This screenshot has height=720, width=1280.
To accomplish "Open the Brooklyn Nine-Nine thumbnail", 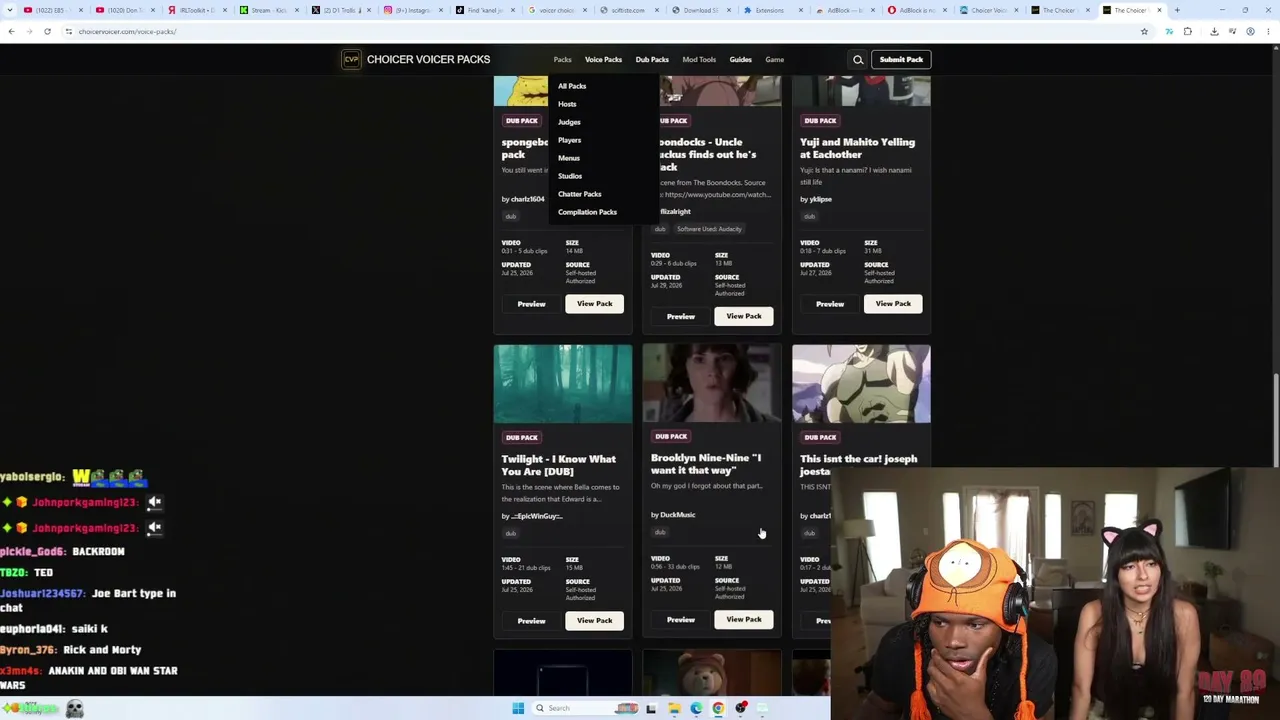I will (712, 384).
